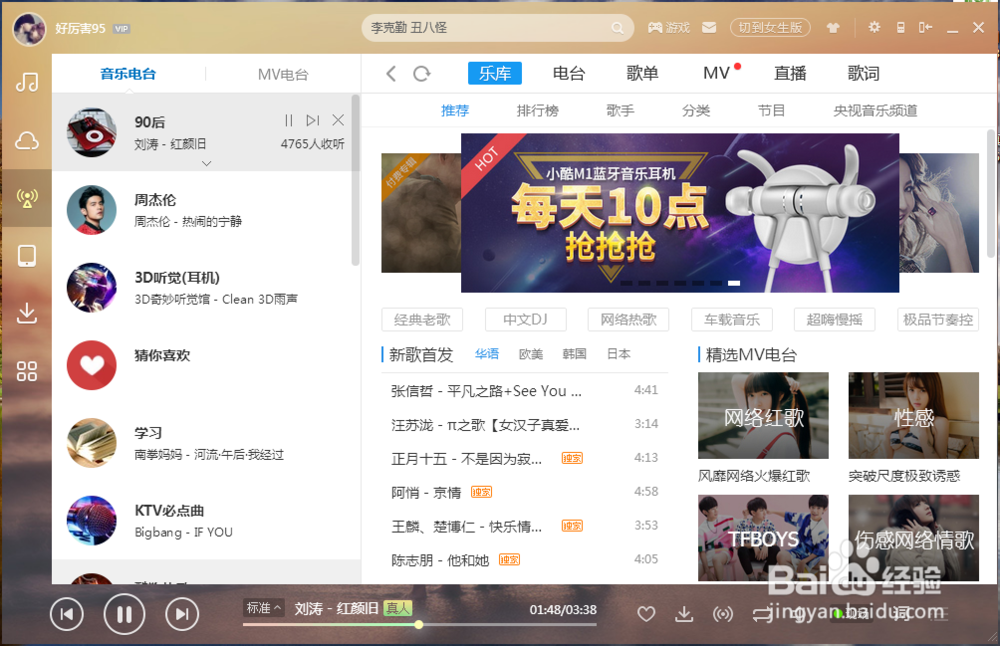
Task: Open the MV tab
Action: click(716, 73)
